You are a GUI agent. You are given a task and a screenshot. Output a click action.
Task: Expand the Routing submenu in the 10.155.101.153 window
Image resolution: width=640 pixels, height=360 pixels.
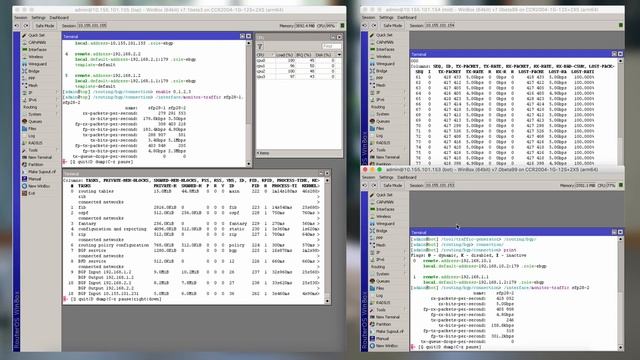coord(387,267)
